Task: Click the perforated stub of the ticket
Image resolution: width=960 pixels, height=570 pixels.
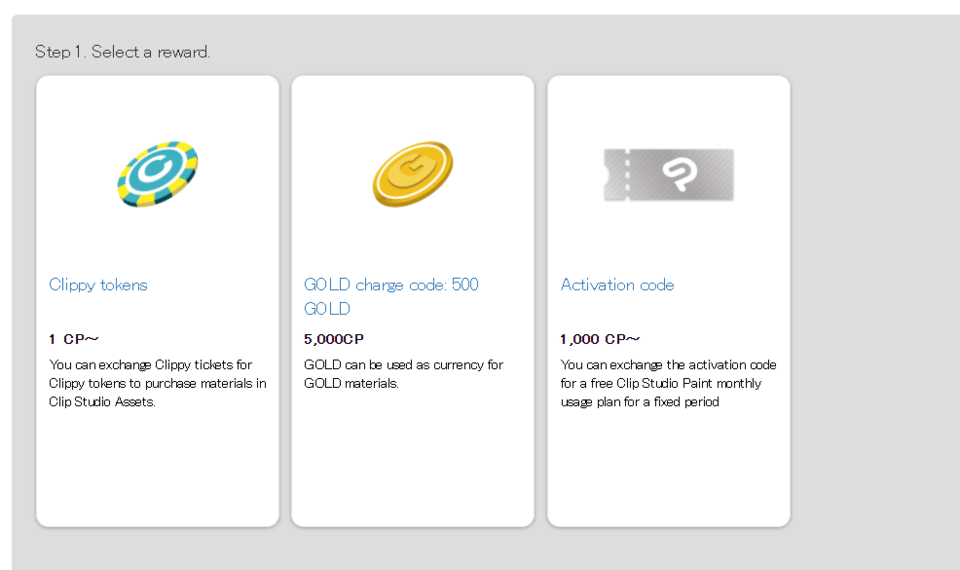Action: (x=616, y=175)
